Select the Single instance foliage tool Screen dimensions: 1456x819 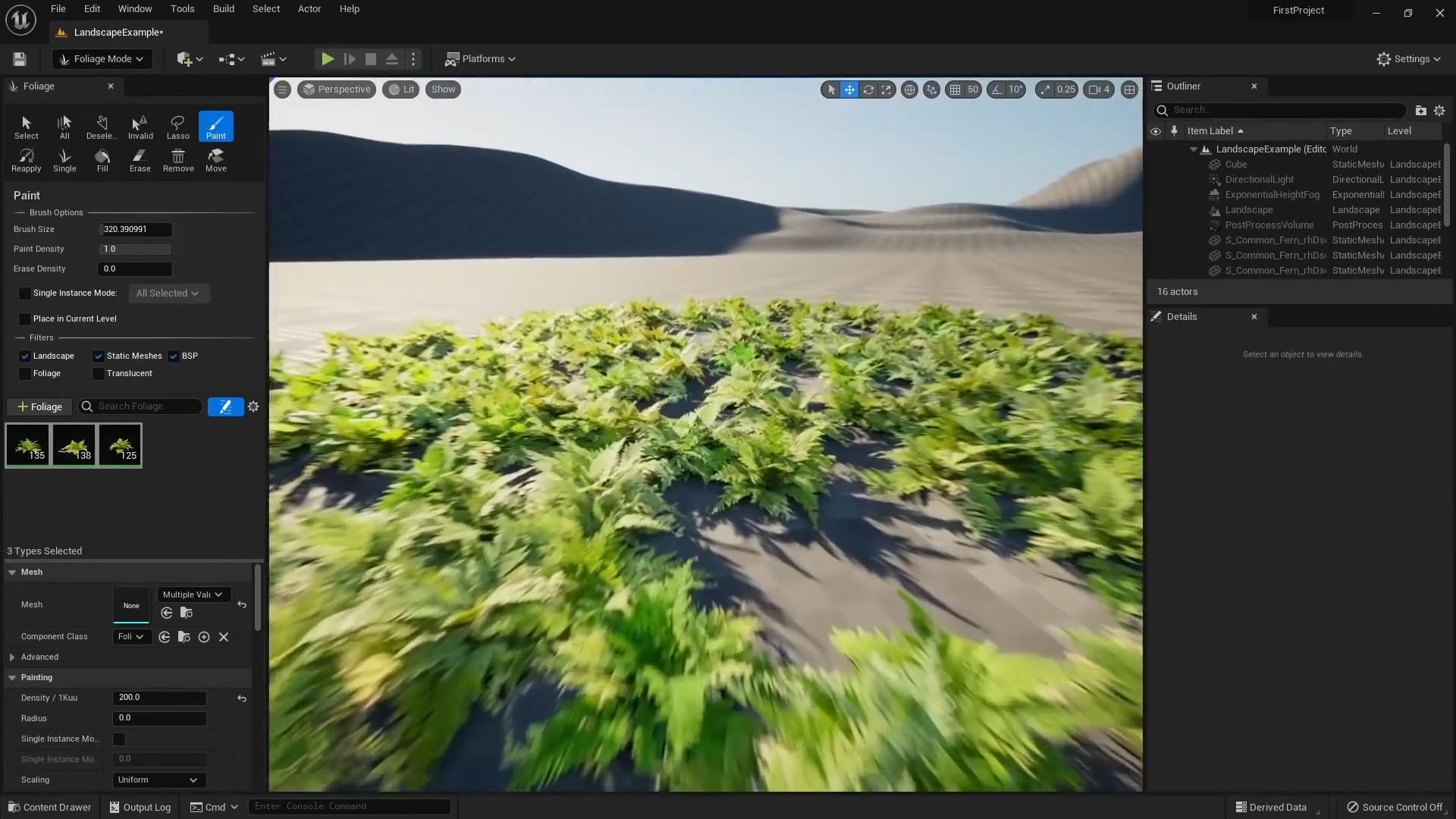[64, 159]
